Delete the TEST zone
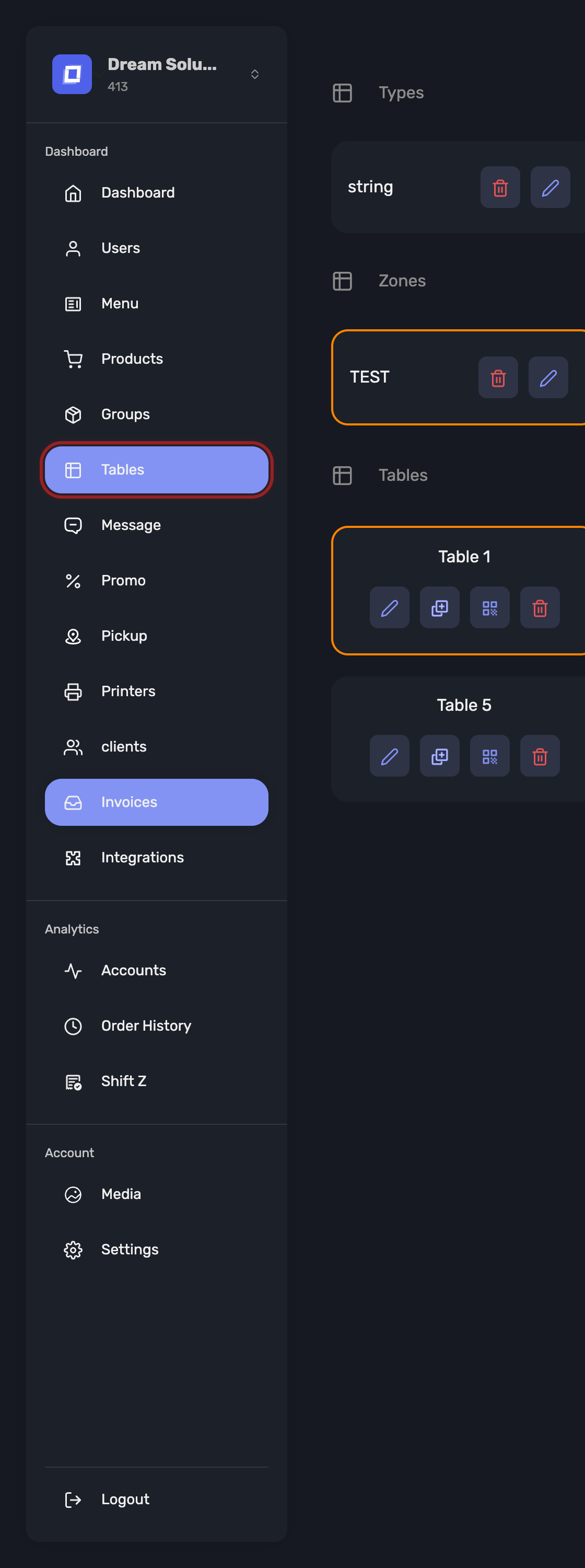Image resolution: width=585 pixels, height=1568 pixels. point(497,377)
